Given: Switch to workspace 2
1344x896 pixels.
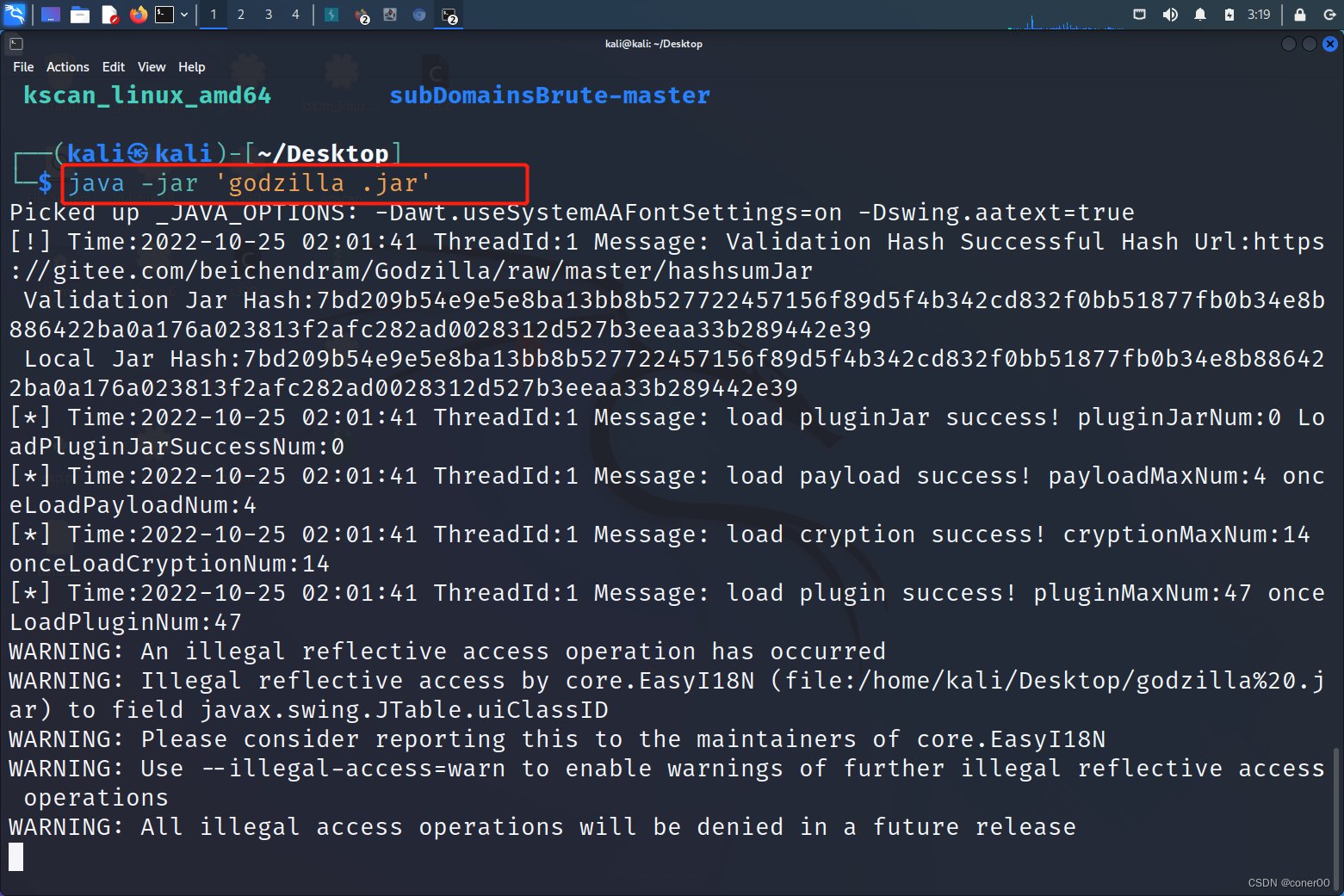Looking at the screenshot, I should 241,15.
